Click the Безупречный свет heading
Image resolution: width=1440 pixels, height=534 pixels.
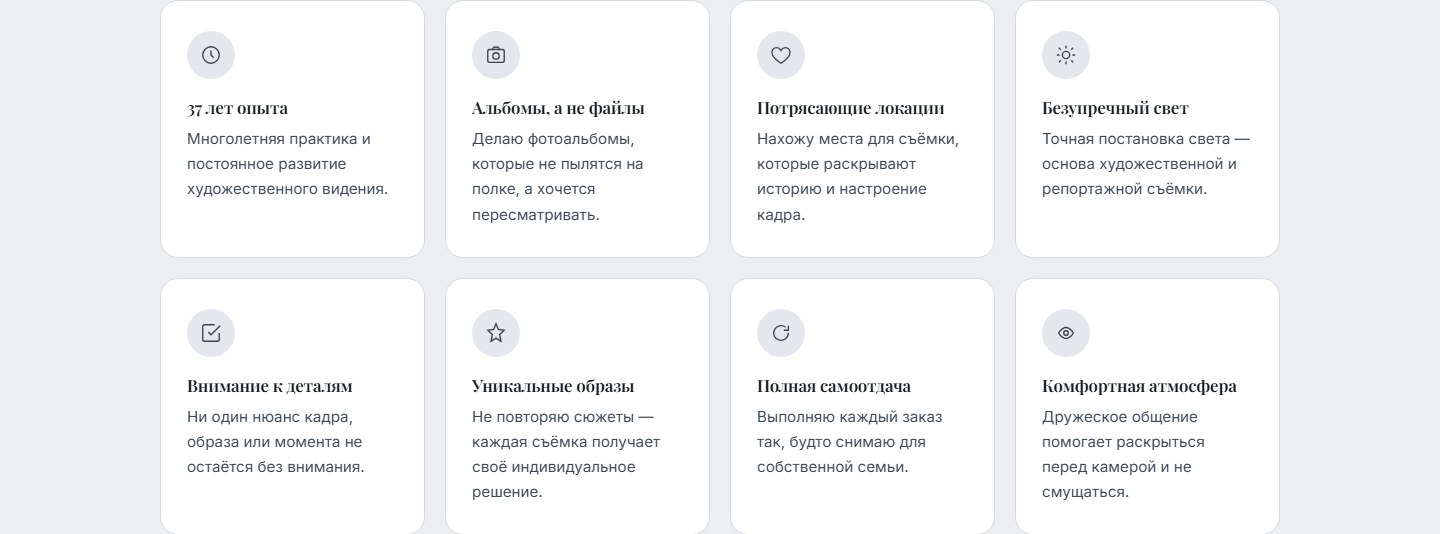[x=1115, y=108]
